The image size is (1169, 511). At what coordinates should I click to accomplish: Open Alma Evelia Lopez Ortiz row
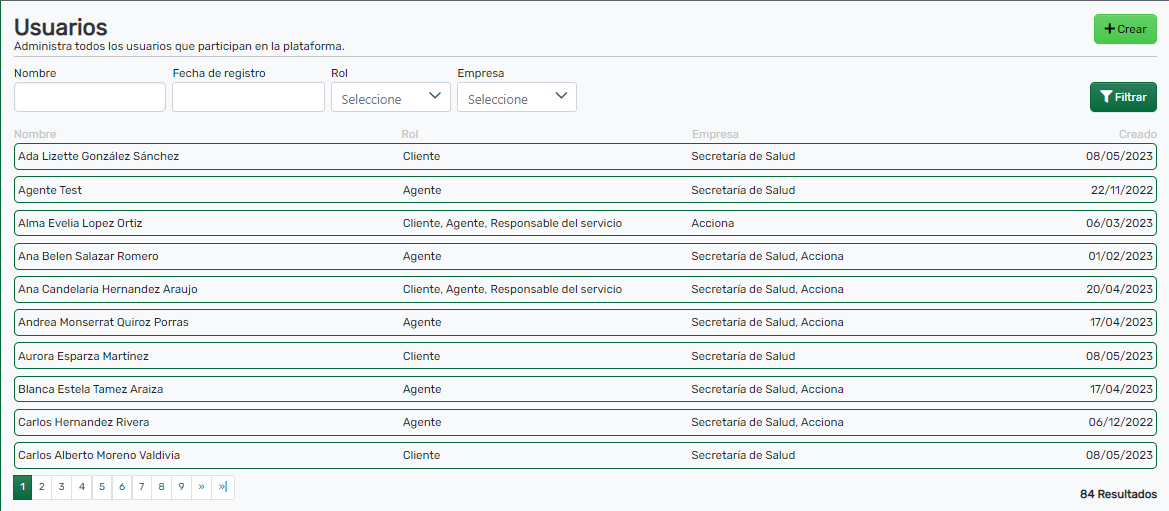click(585, 223)
